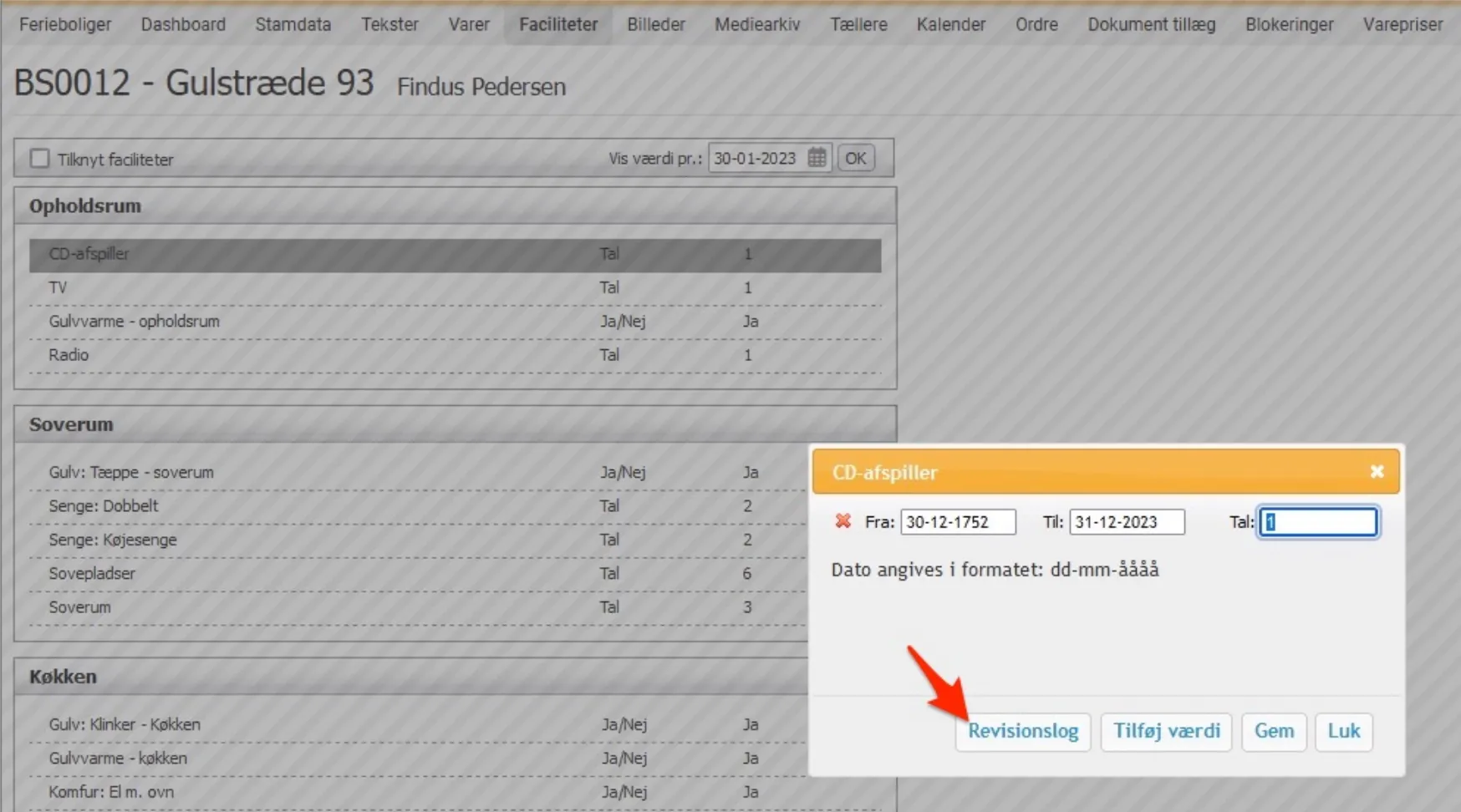Delete value row with red X icon
The width and height of the screenshot is (1461, 812).
(x=842, y=521)
